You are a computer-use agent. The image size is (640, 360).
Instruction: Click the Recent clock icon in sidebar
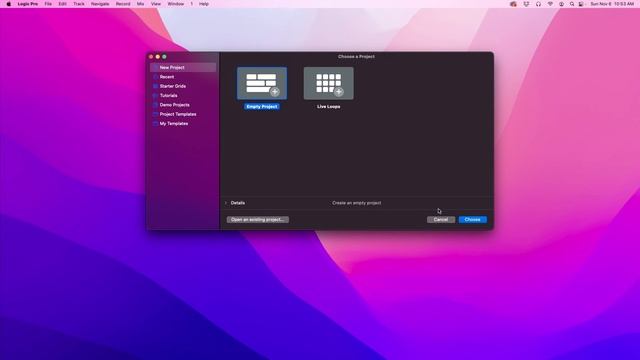pos(156,77)
